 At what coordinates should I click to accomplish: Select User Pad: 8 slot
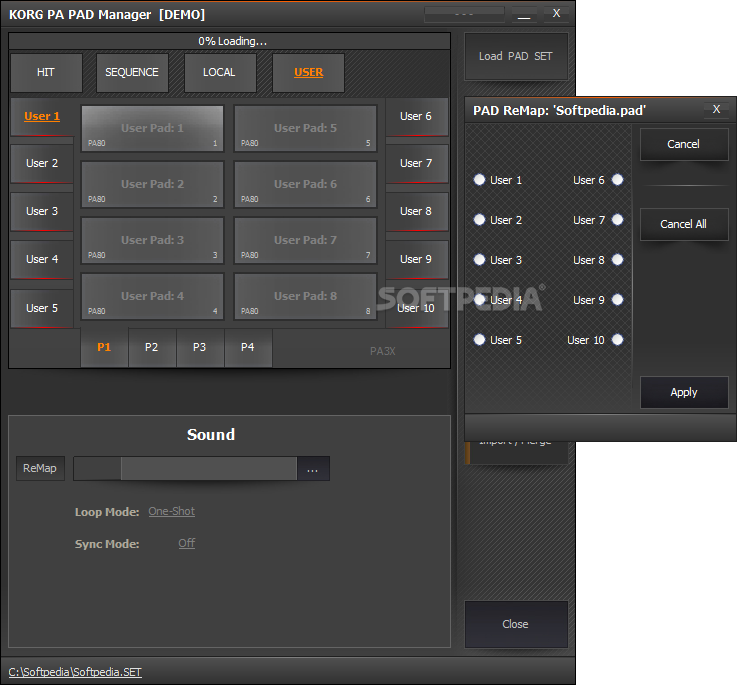(306, 296)
